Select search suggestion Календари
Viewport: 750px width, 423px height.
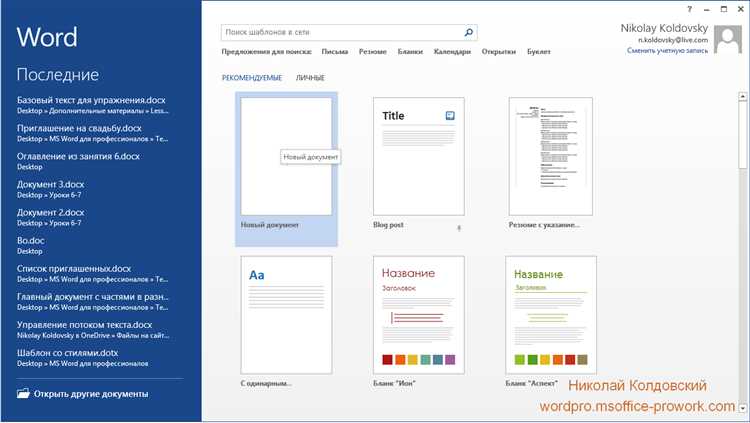click(452, 52)
